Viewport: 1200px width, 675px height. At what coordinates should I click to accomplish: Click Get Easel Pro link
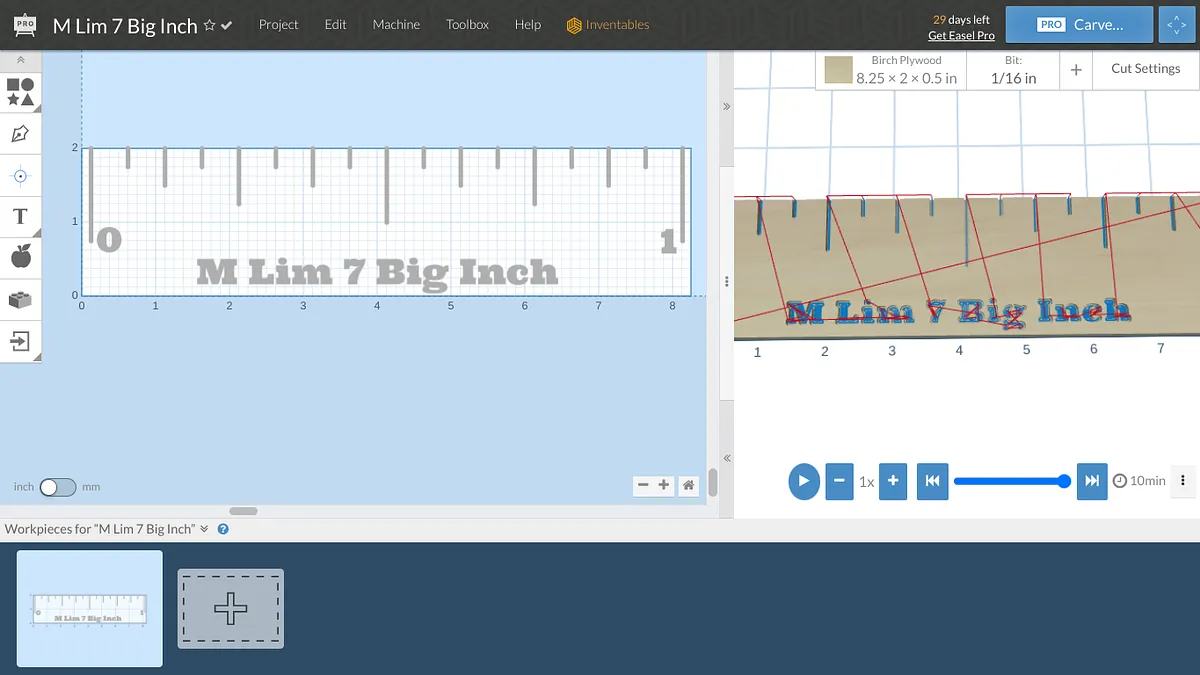[961, 35]
